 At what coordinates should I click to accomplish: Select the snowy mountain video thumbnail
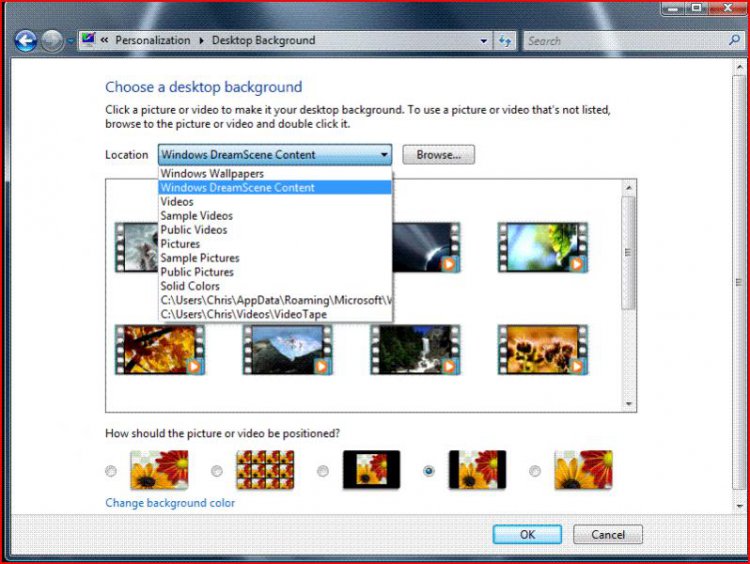287,350
